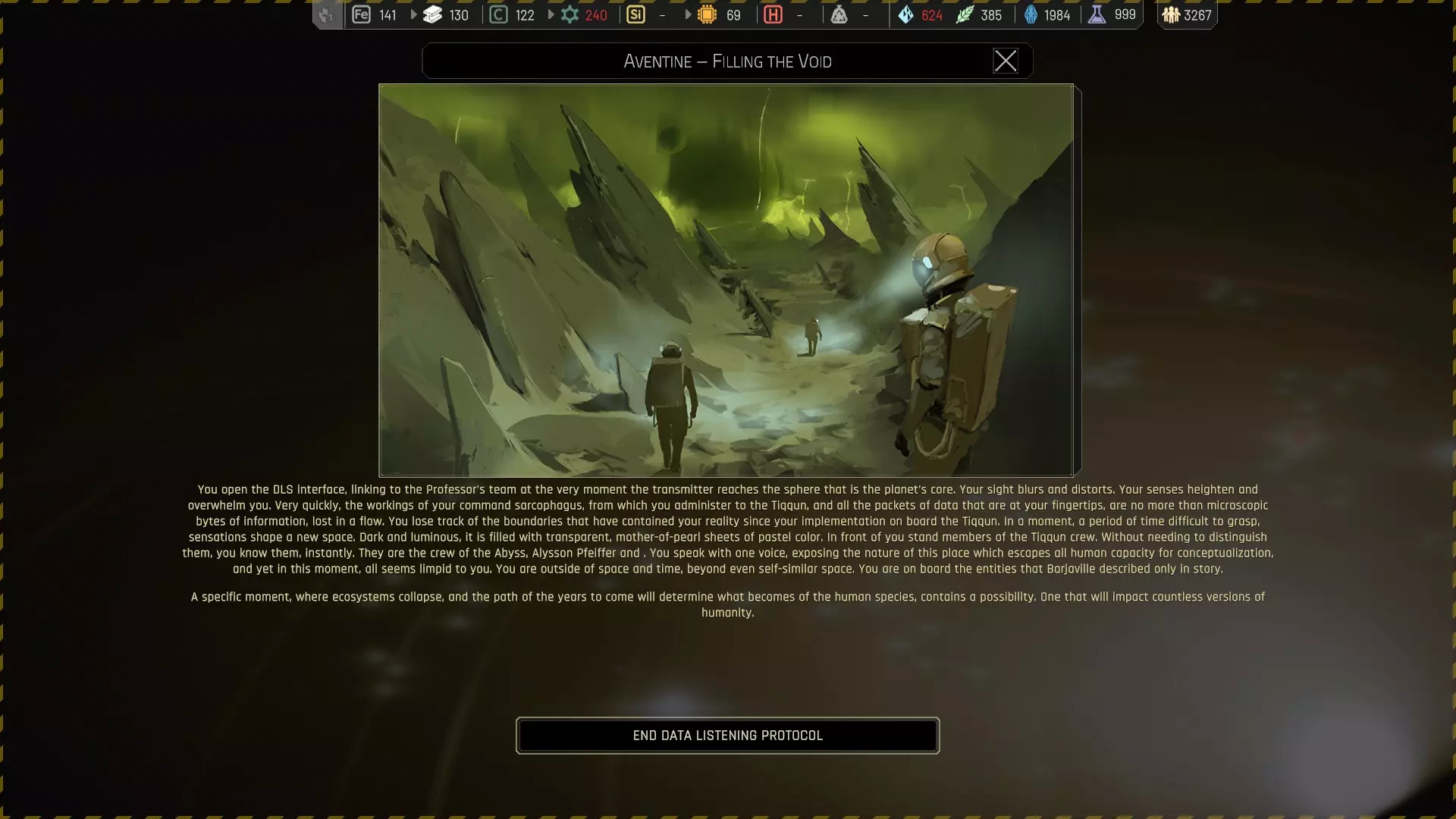Image resolution: width=1456 pixels, height=819 pixels.
Task: Click the C carbon resource icon
Action: [x=498, y=14]
